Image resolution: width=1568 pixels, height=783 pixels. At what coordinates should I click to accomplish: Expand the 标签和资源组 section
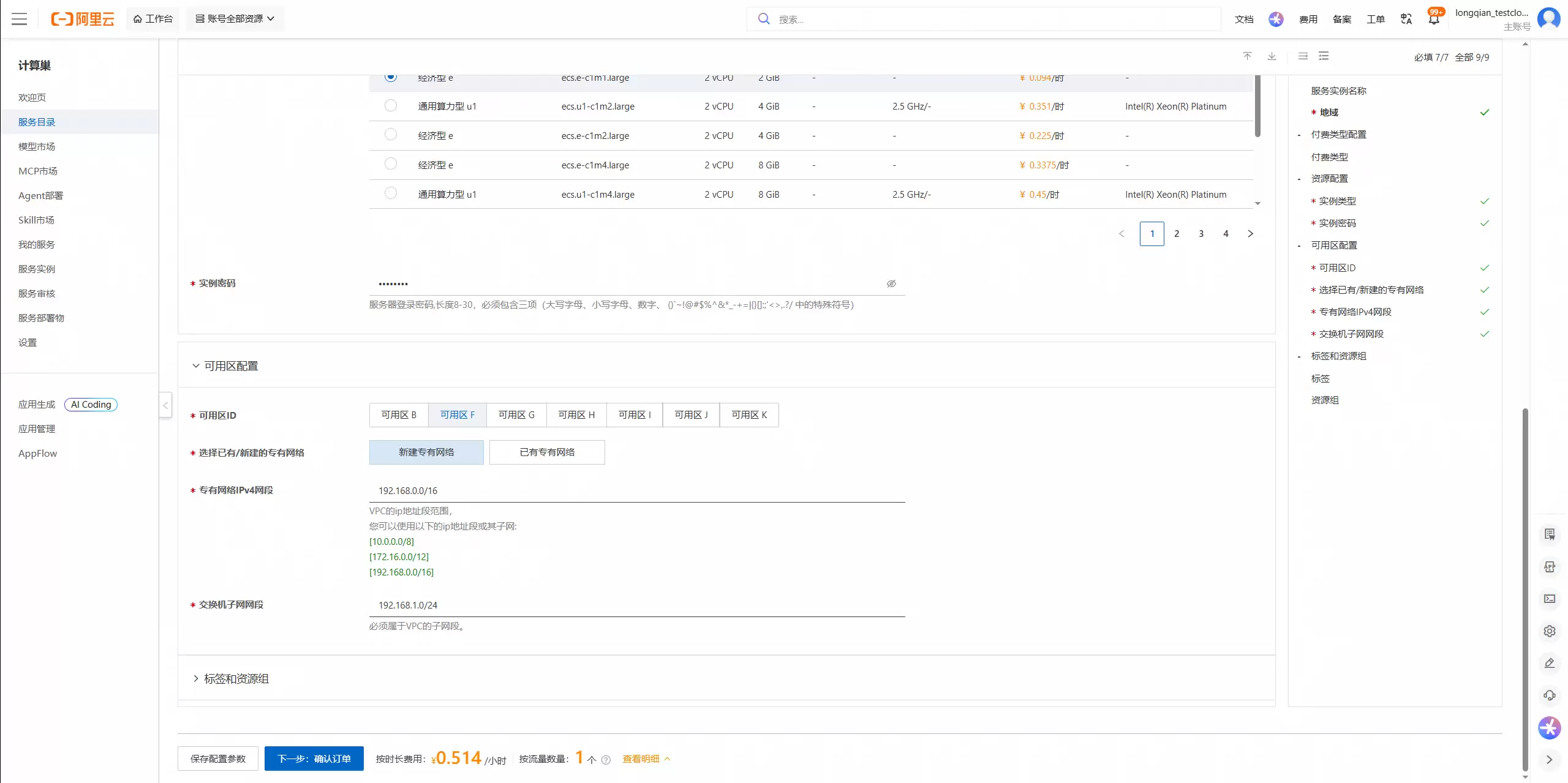pyautogui.click(x=196, y=679)
